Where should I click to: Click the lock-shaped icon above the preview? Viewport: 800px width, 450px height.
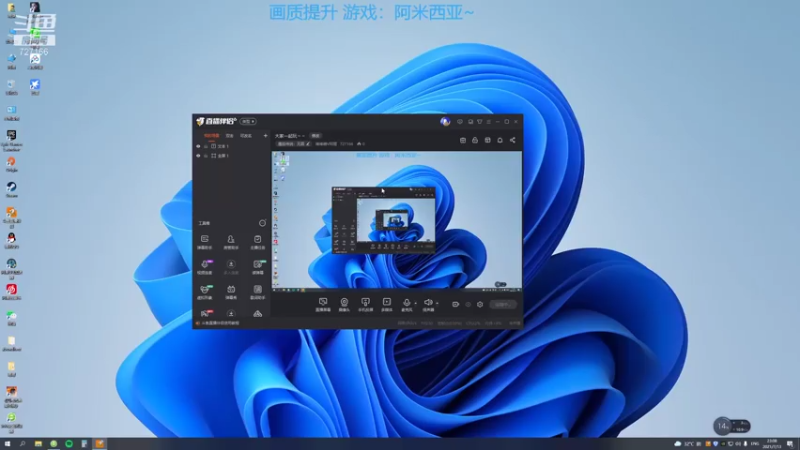[x=475, y=140]
